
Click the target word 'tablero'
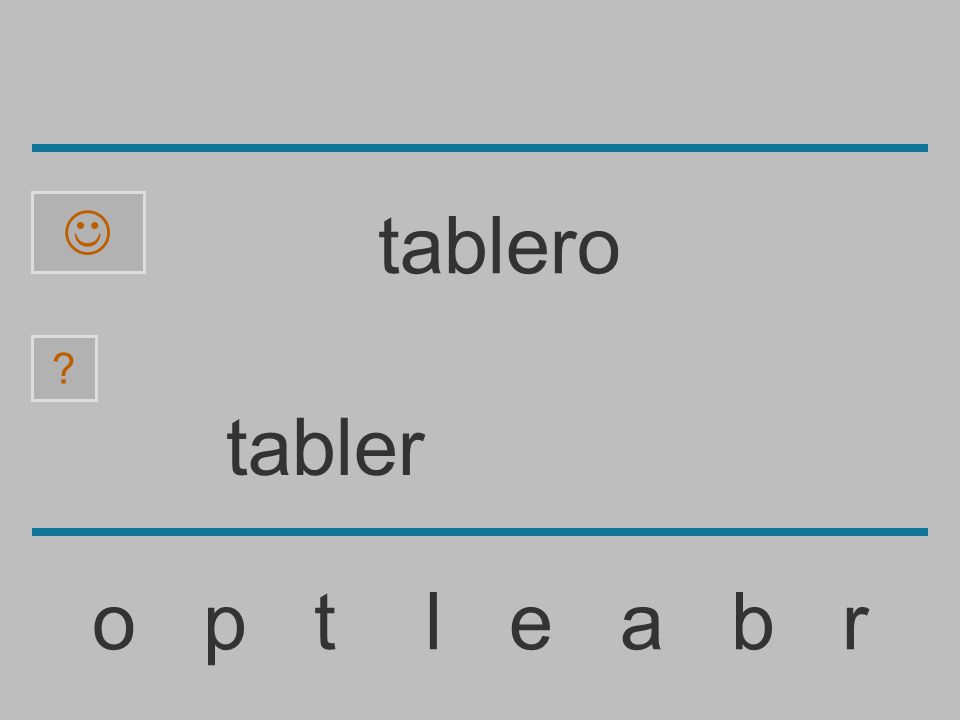pyautogui.click(x=499, y=246)
